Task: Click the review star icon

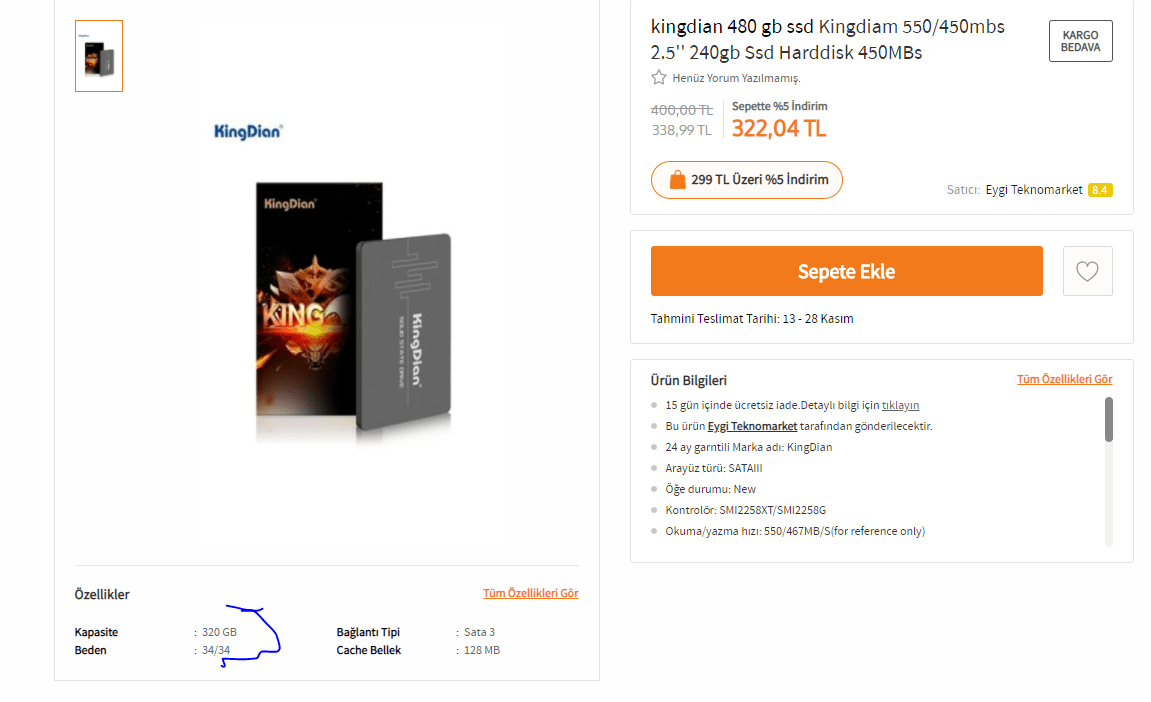Action: (658, 78)
